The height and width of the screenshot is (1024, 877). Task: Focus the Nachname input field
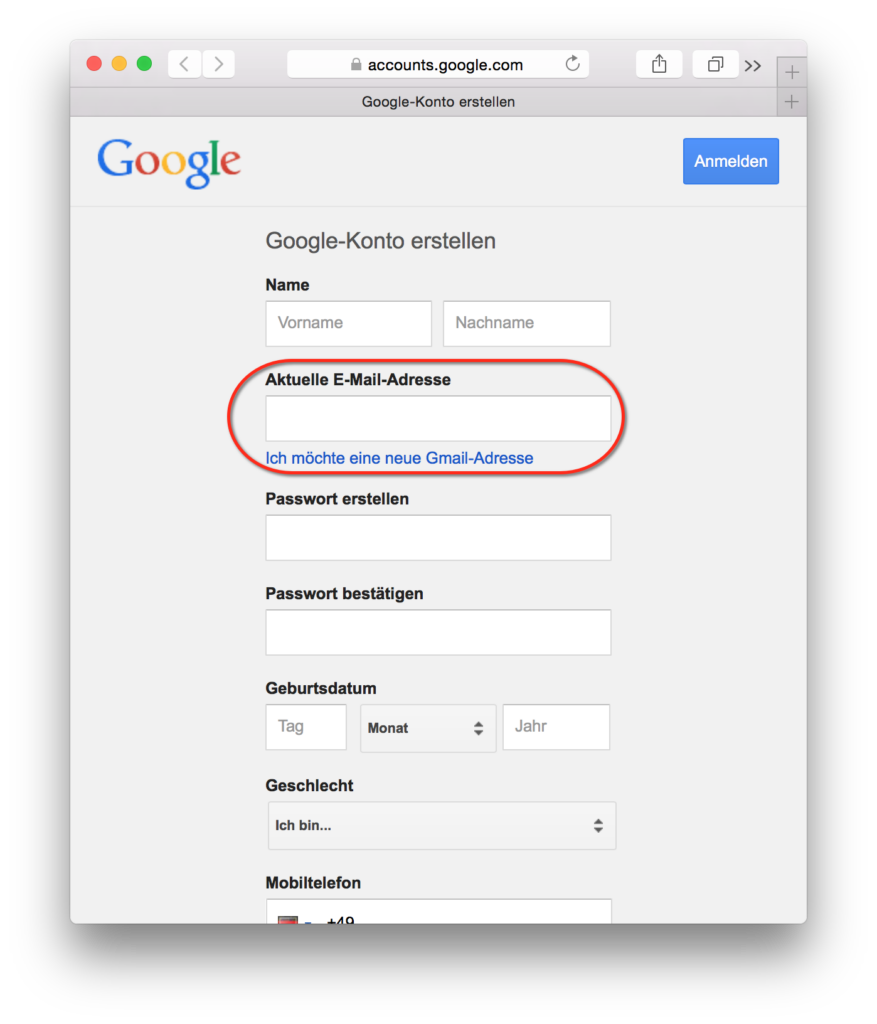pyautogui.click(x=526, y=323)
